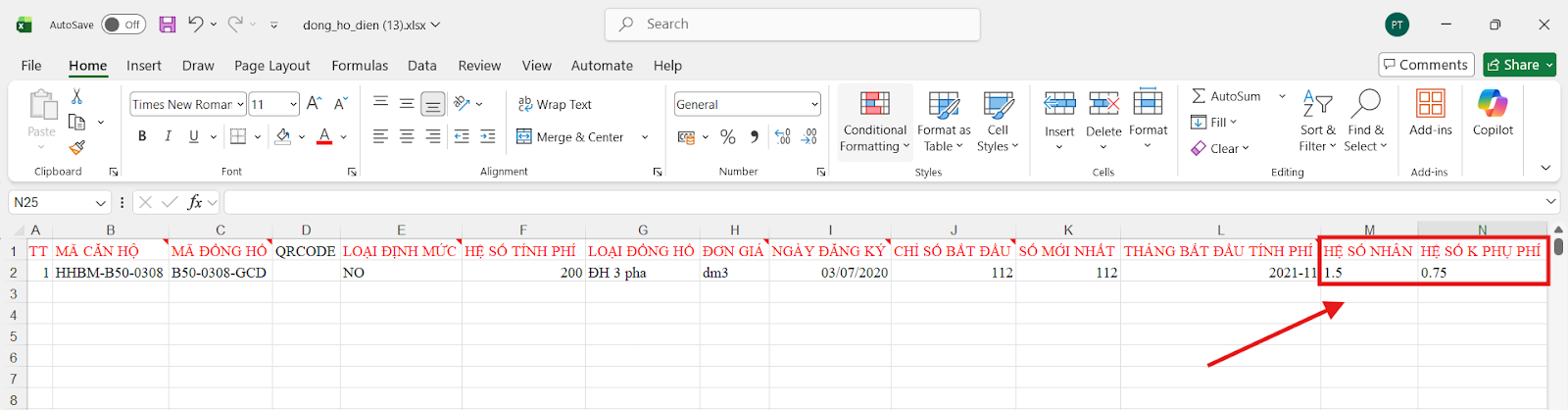Expand the Name Box dropdown arrow

point(100,202)
